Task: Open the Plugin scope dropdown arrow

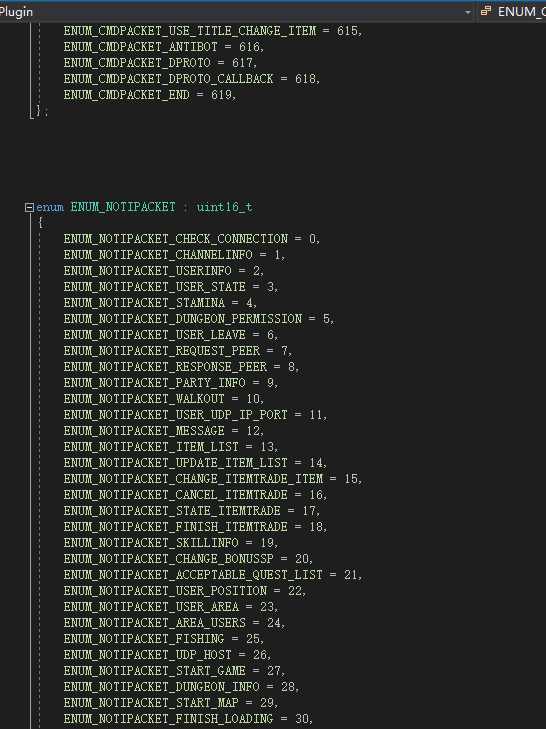Action: click(468, 12)
